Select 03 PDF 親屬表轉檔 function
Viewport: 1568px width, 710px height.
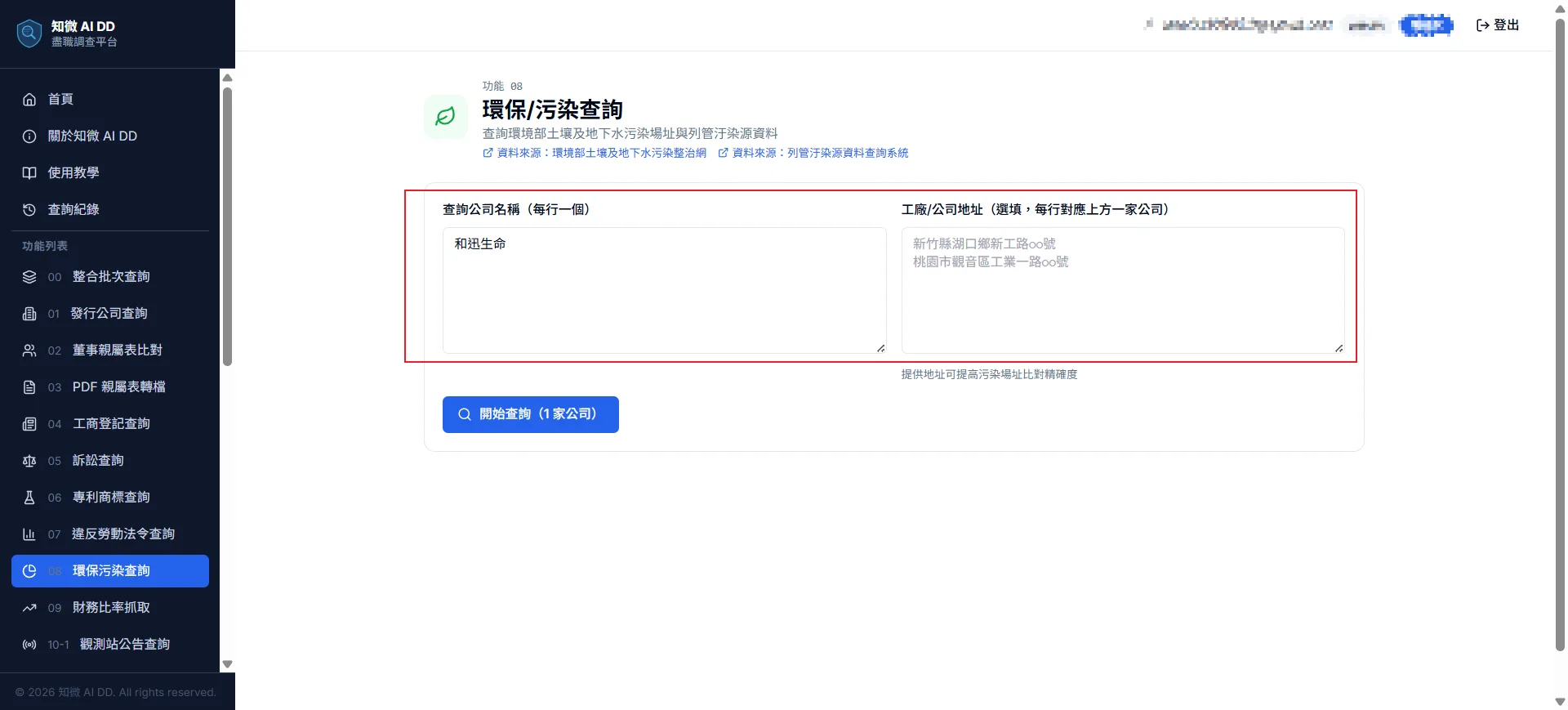(x=110, y=387)
